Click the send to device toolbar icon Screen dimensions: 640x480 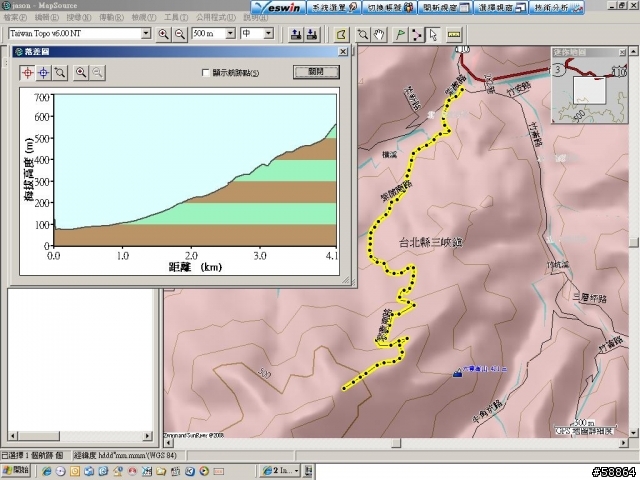(x=296, y=34)
